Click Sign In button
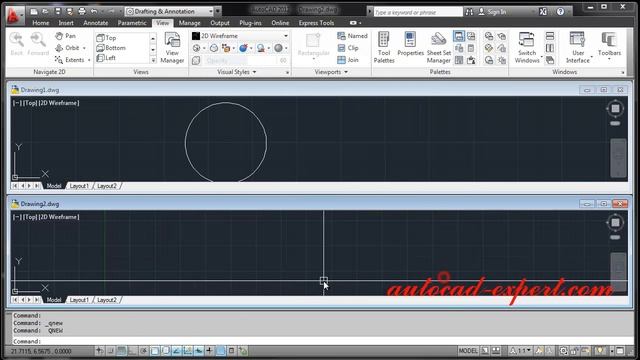The width and height of the screenshot is (640, 360). 492,12
